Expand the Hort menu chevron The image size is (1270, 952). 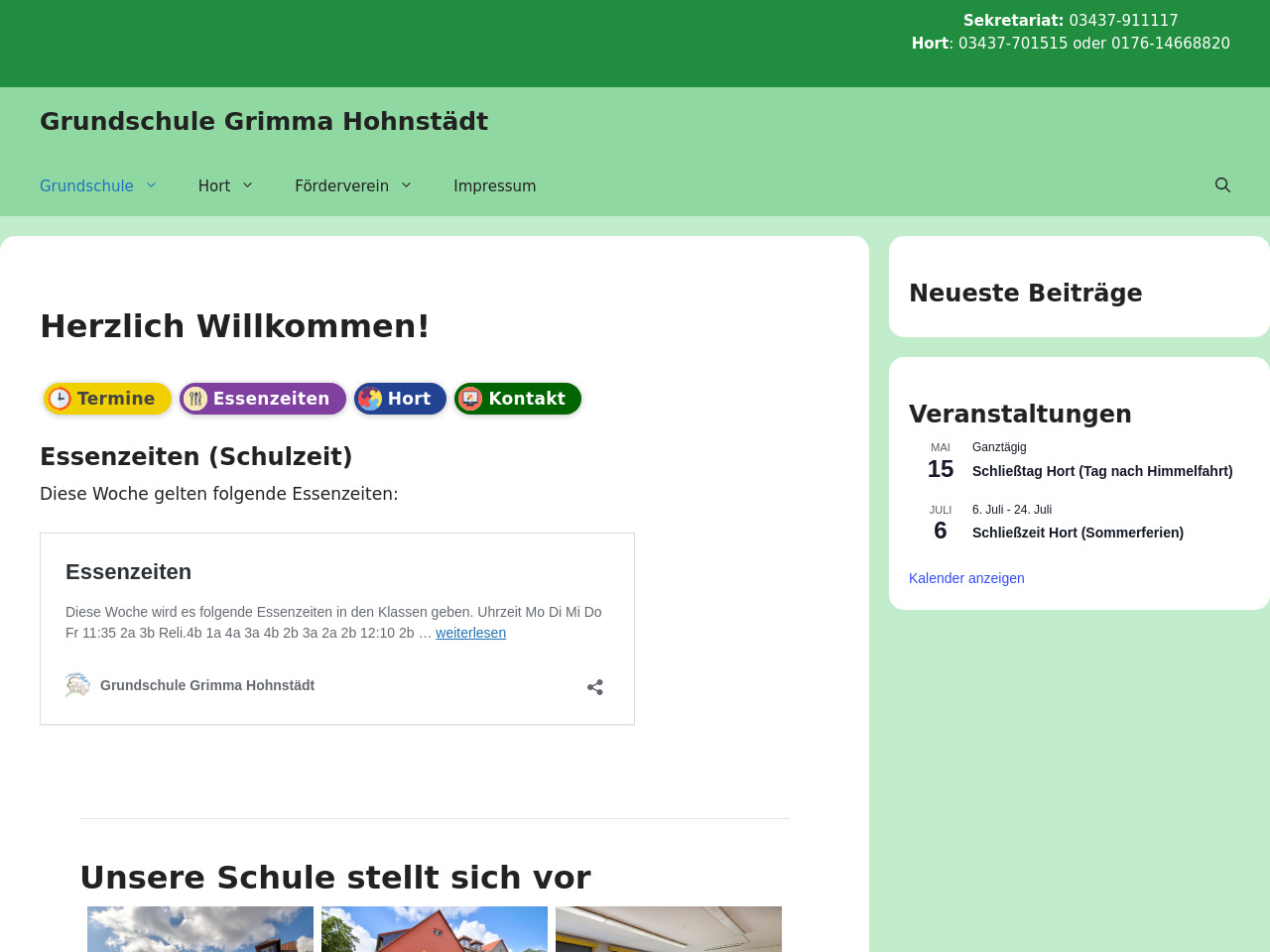point(248,185)
